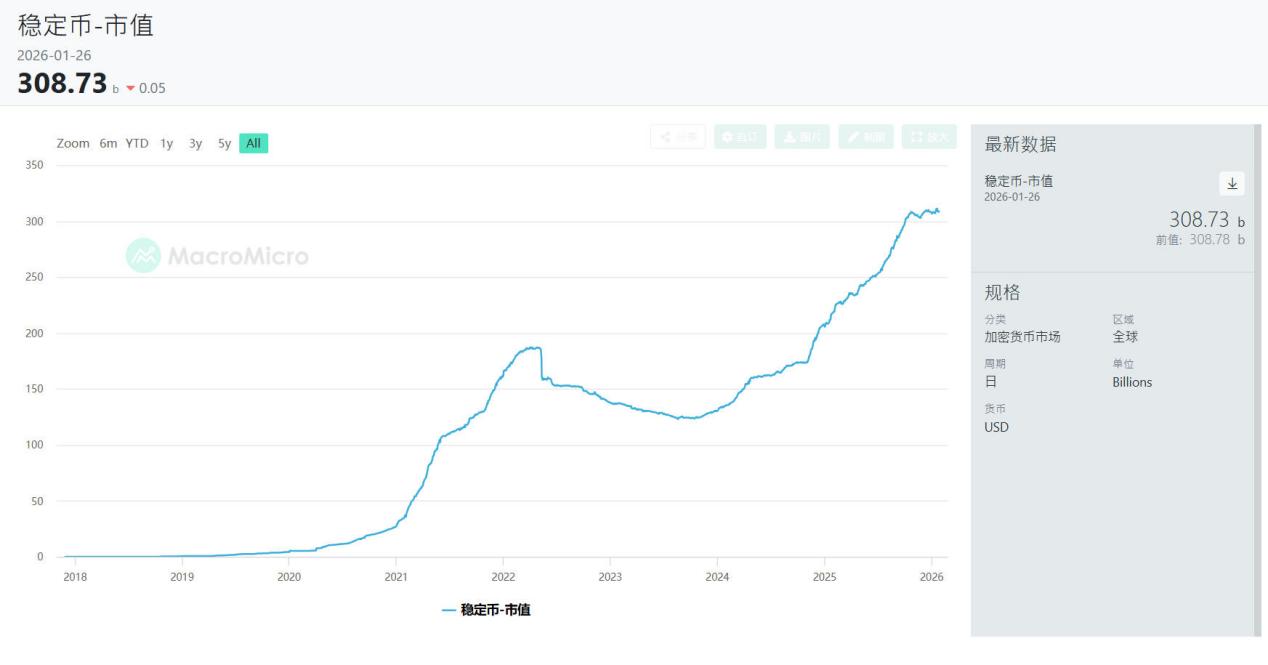Screen dimensions: 1268x665
Task: Set chart zoom to 5y
Action: pyautogui.click(x=225, y=144)
